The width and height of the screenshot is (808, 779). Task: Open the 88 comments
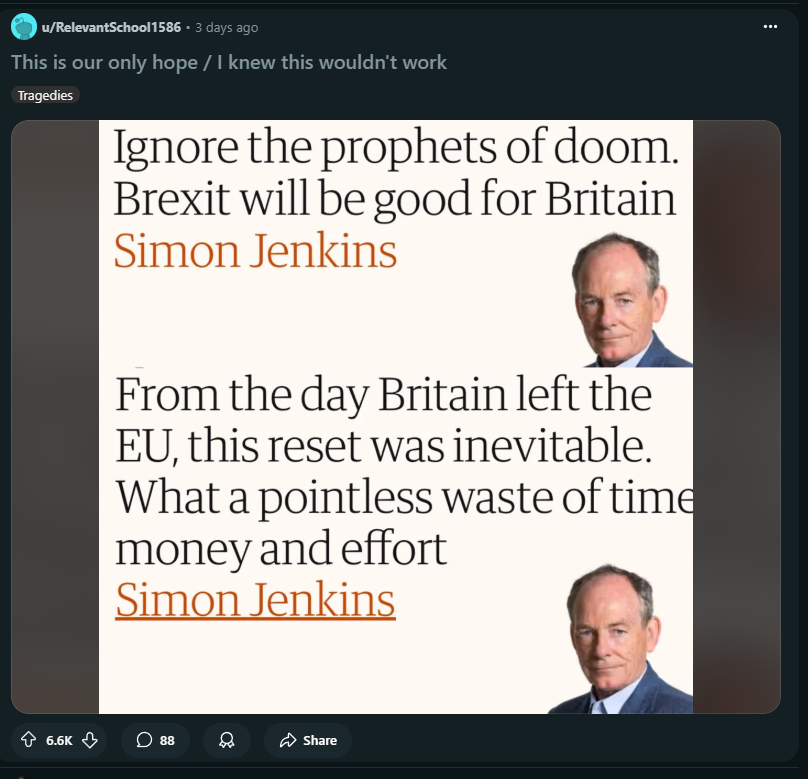point(155,740)
